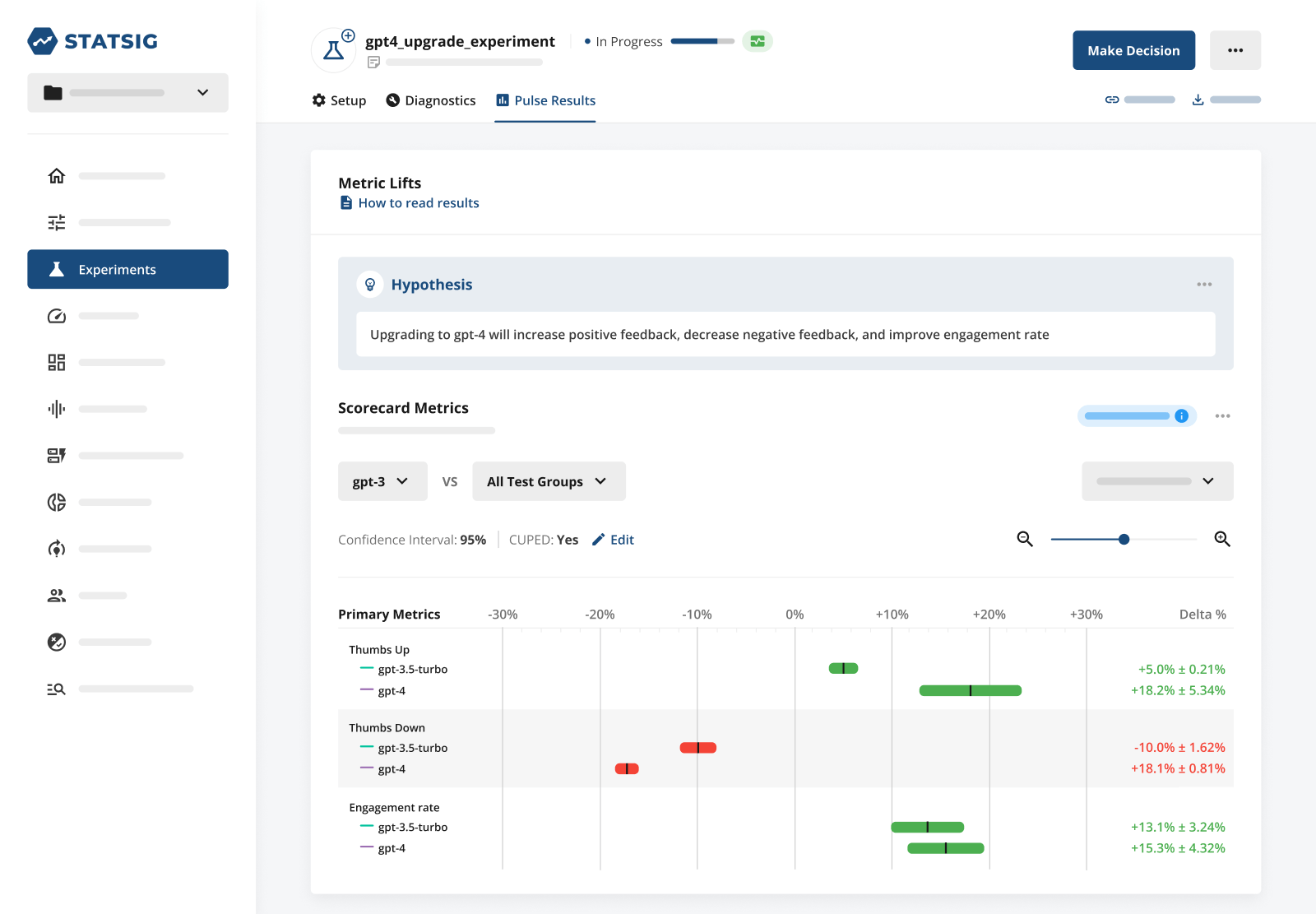Click the Make Decision button
The width and height of the screenshot is (1316, 914).
[1133, 50]
